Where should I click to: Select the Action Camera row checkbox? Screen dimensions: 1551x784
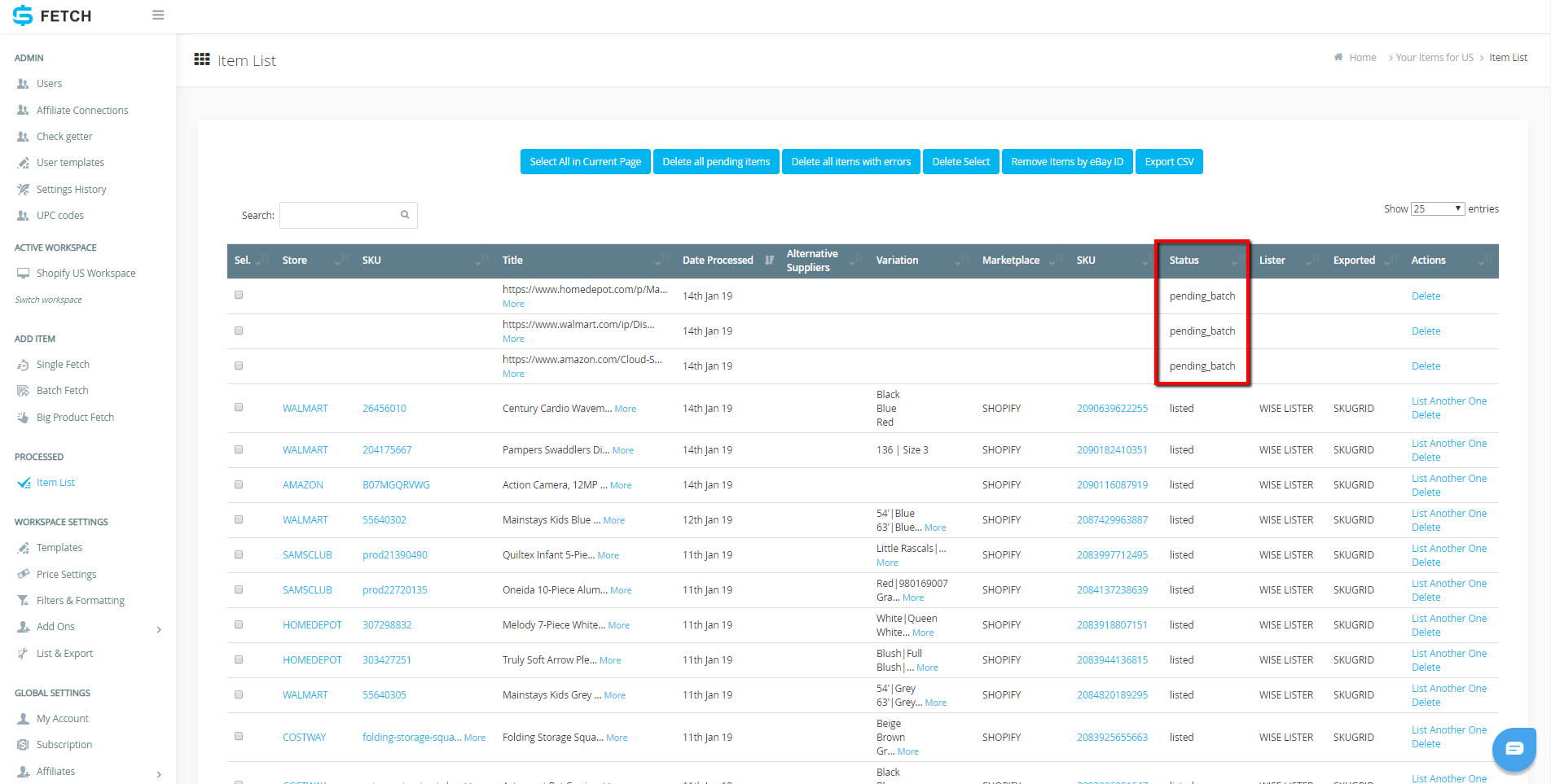point(239,484)
